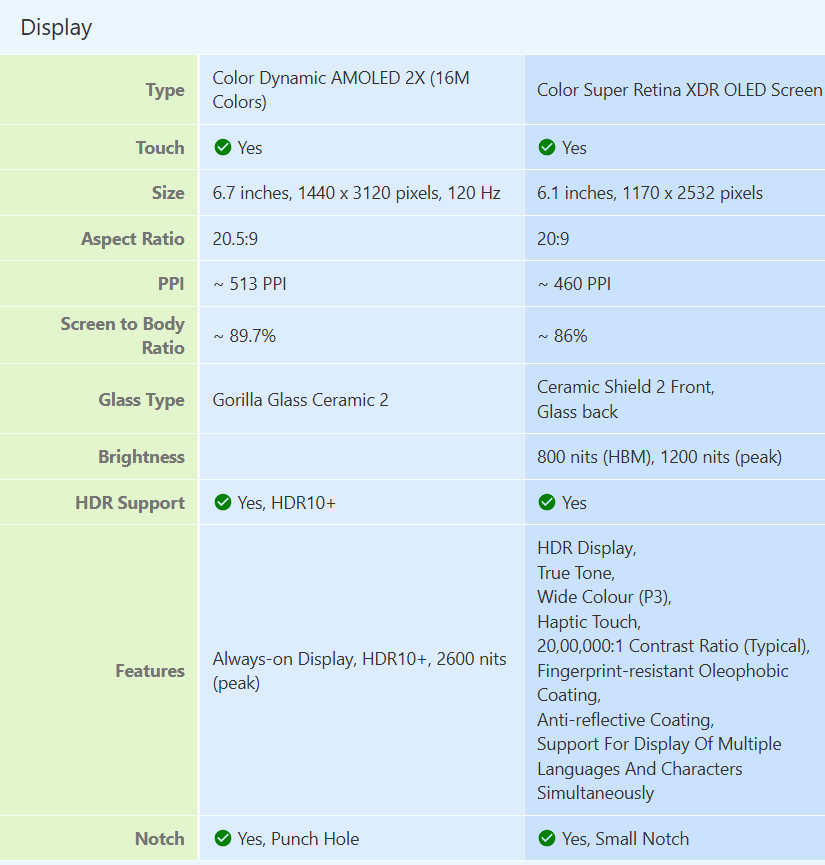Click green checkmark in left Touch cell
825x865 pixels.
click(223, 147)
